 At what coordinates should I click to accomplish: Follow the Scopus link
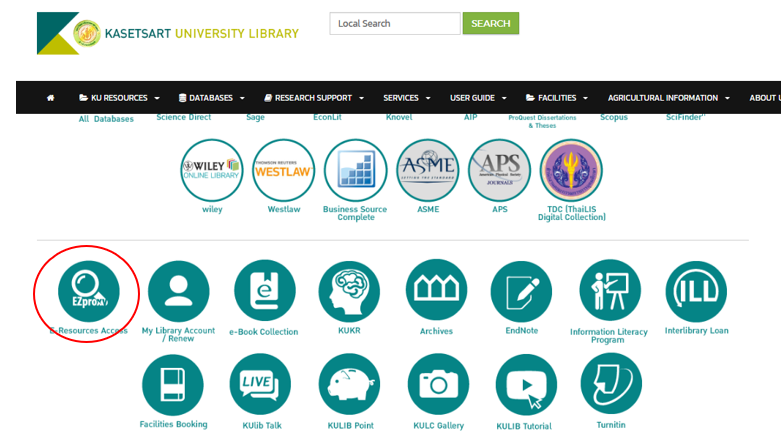tap(614, 118)
